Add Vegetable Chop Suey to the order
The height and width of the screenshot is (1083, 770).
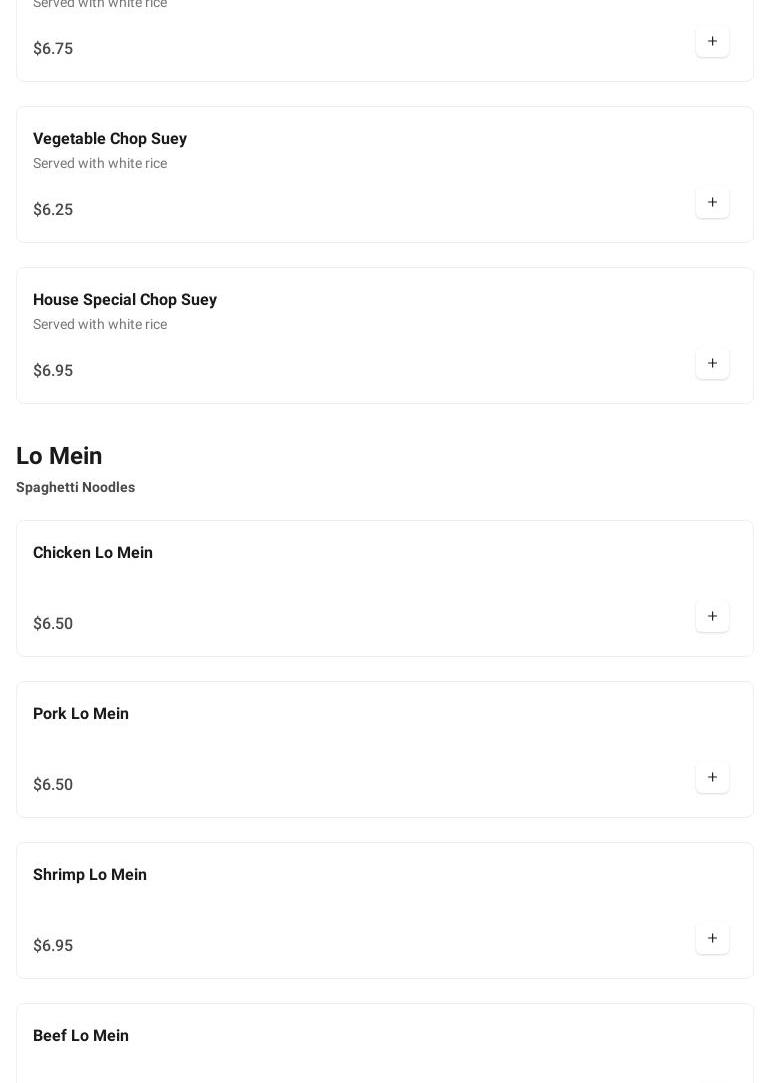coord(712,203)
